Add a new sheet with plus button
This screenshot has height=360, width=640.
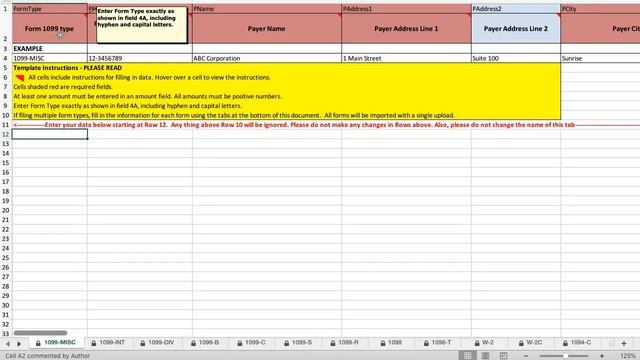[624, 343]
